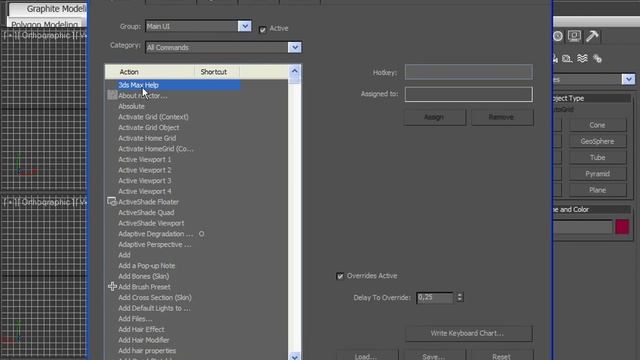Create a Tube primitive
The image size is (640, 360).
[x=598, y=158]
